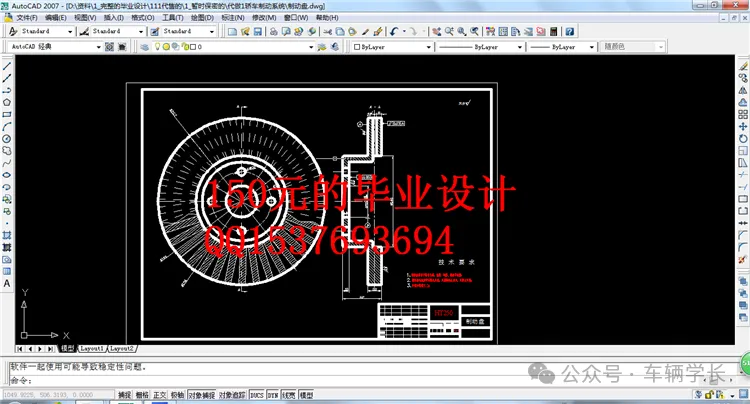Image resolution: width=750 pixels, height=404 pixels.
Task: Open the color control ByLayer dropdown
Action: [x=429, y=47]
